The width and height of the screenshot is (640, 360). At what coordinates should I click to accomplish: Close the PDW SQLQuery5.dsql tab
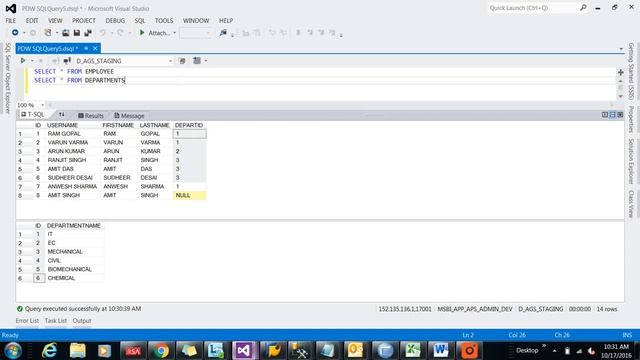coord(95,48)
